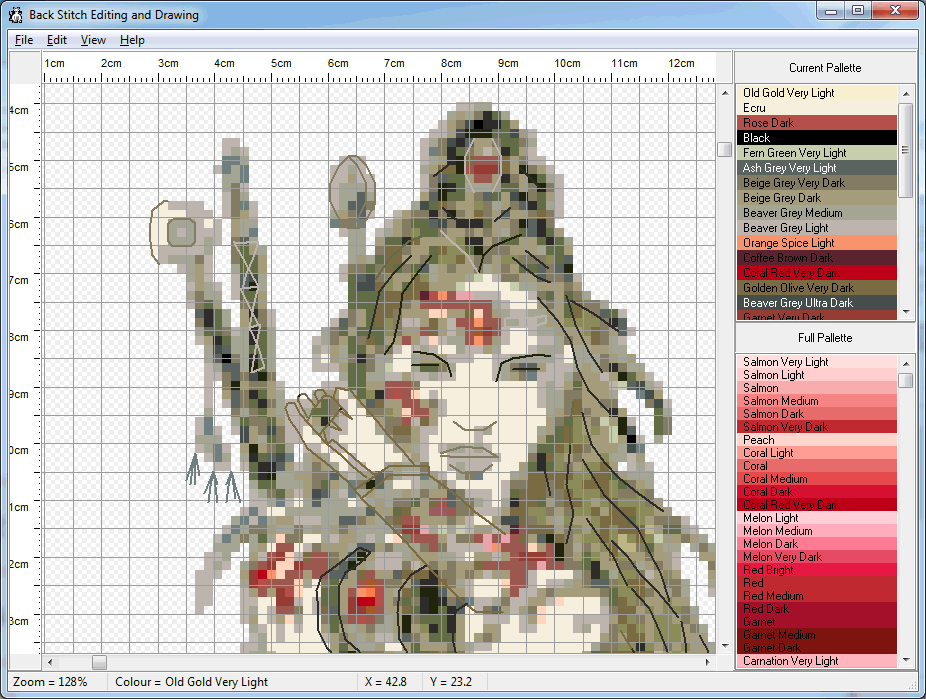Pick Rose Dark from Current Pallette

817,123
